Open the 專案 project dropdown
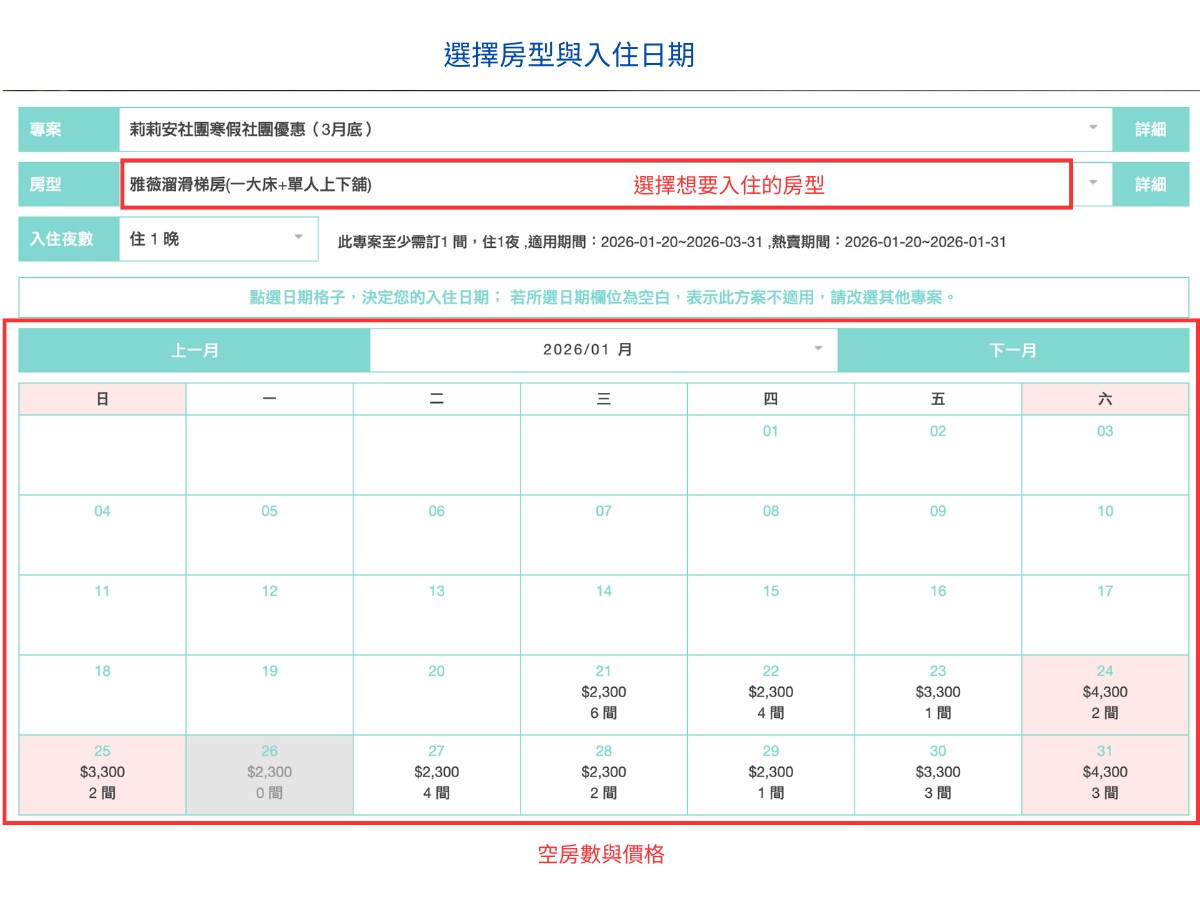 pos(1093,129)
